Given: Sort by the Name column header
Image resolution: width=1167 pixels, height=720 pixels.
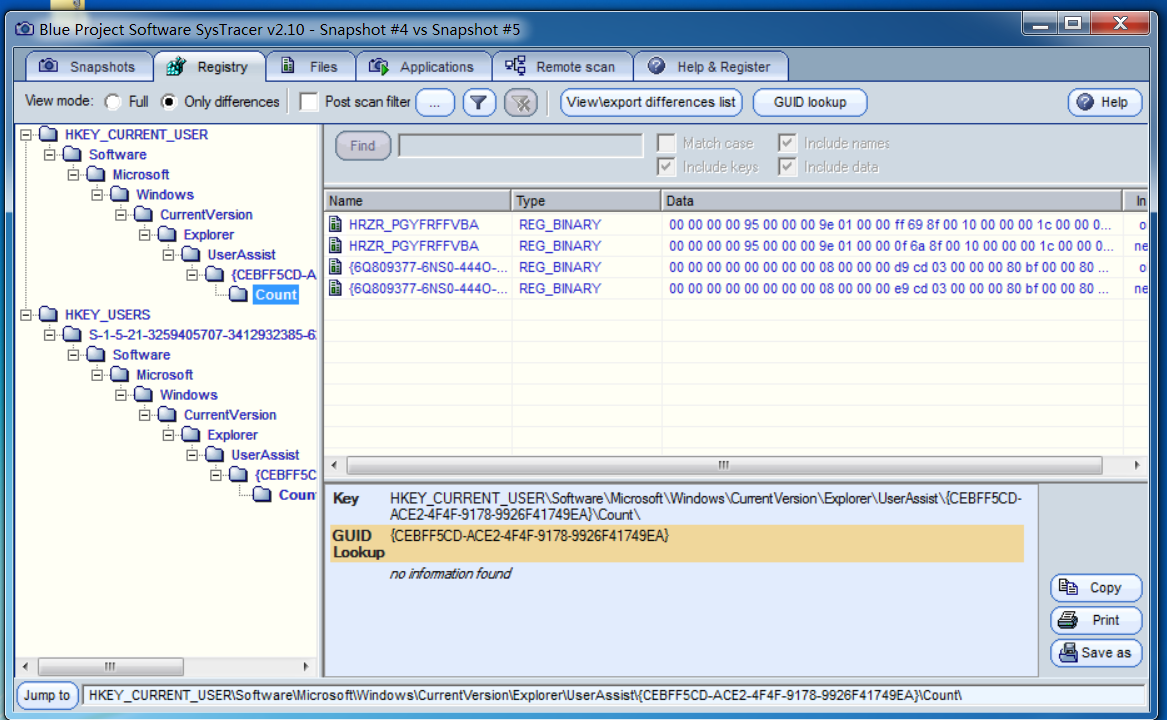Looking at the screenshot, I should click(x=418, y=201).
